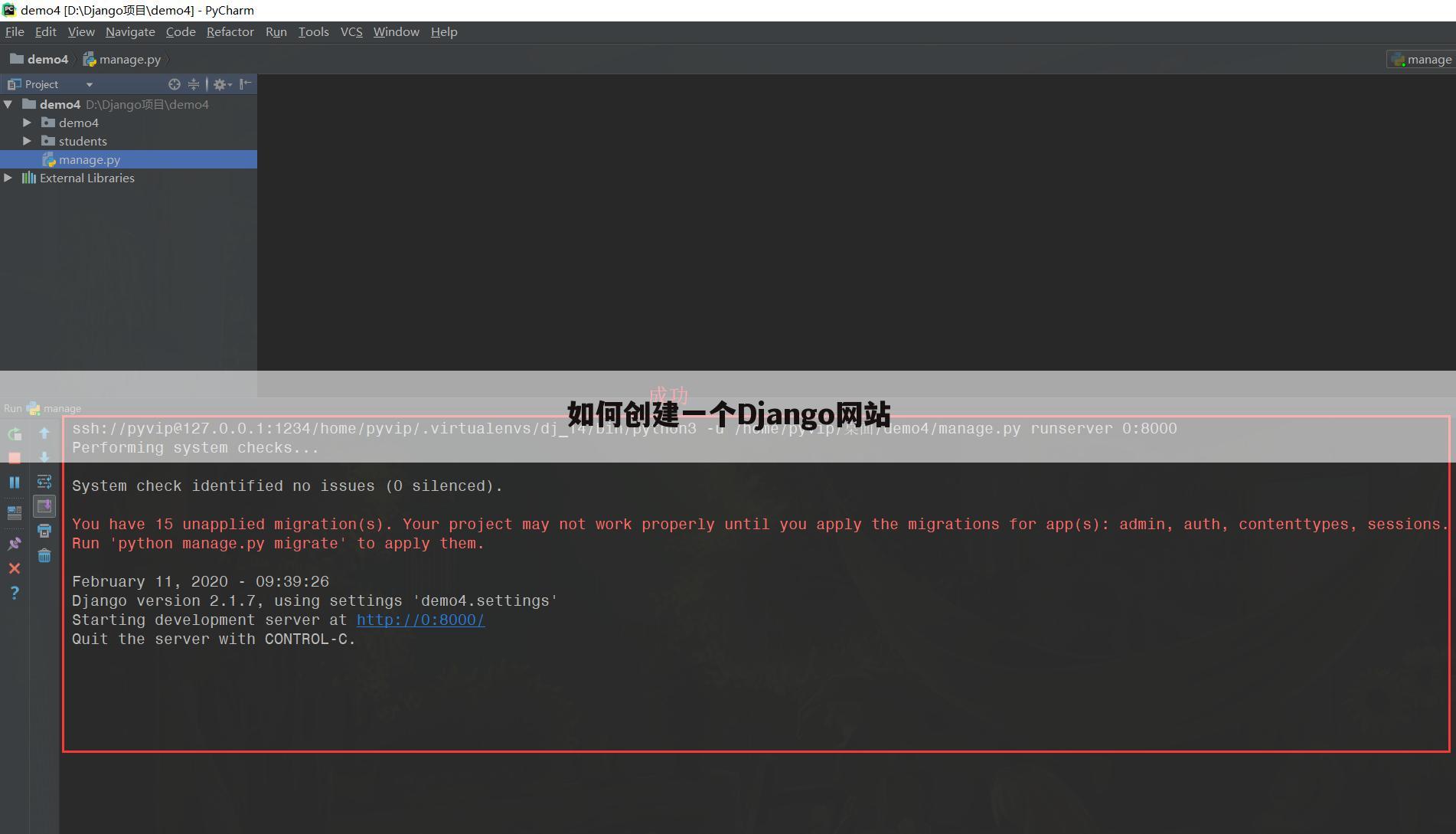Pause the run console output
Image resolution: width=1456 pixels, height=834 pixels.
[x=15, y=482]
